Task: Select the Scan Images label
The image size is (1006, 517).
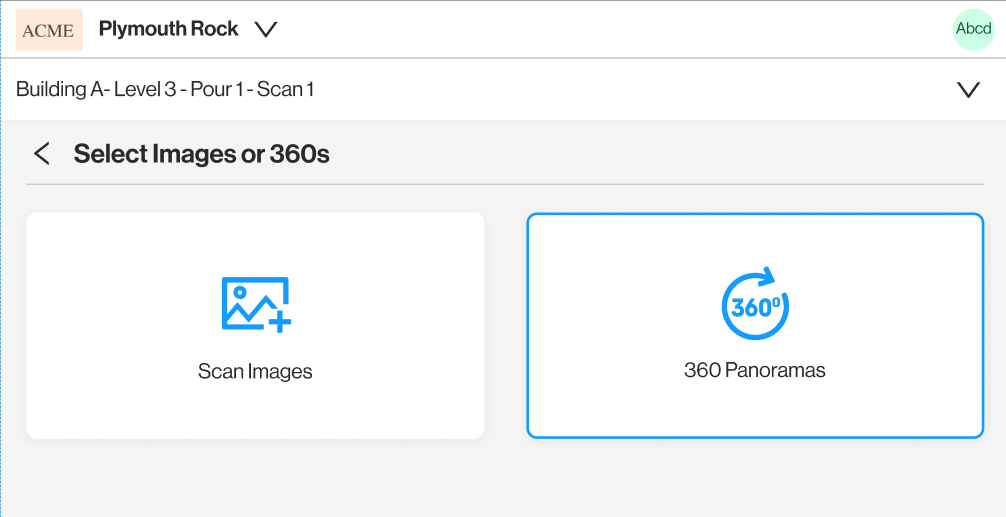Action: pos(255,371)
